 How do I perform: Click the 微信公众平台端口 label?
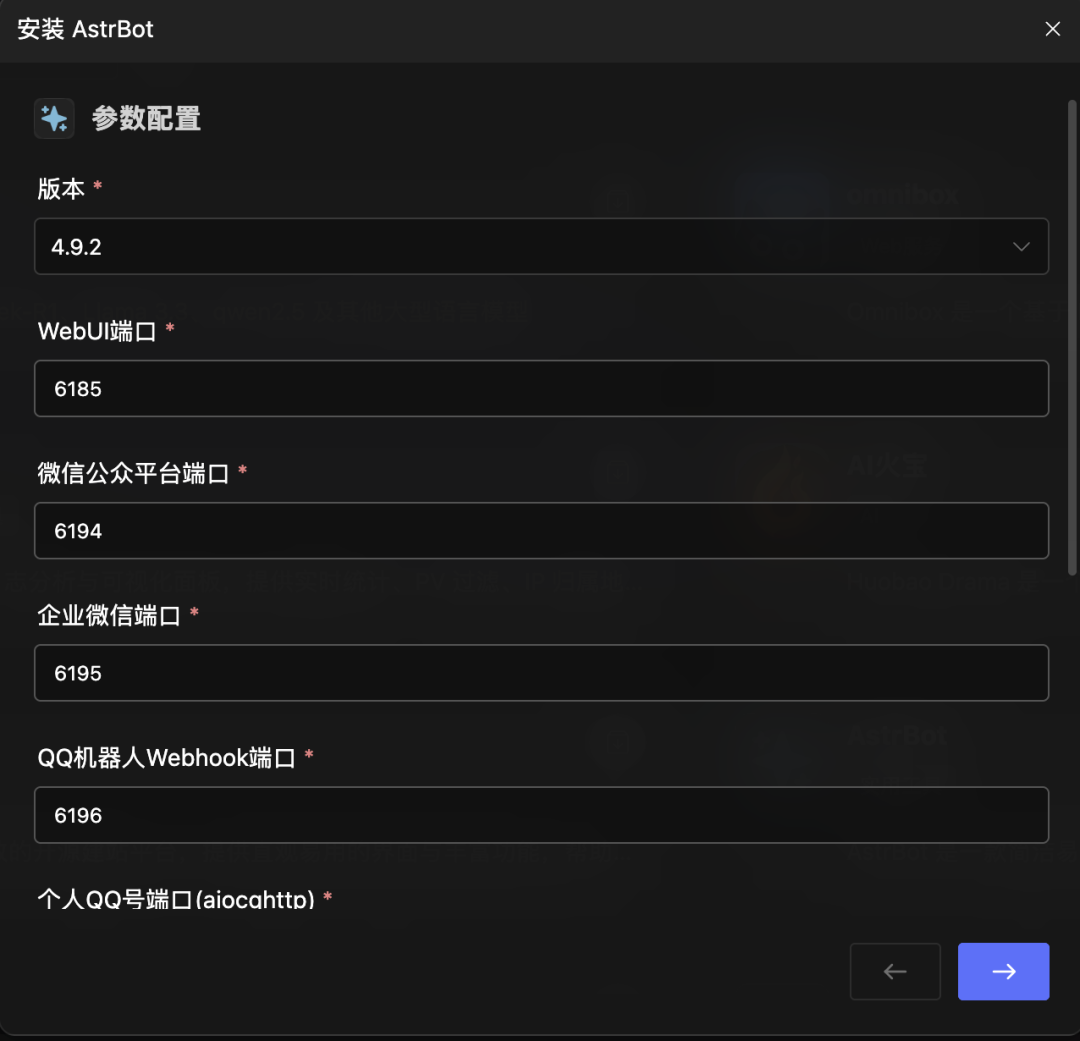pyautogui.click(x=133, y=473)
